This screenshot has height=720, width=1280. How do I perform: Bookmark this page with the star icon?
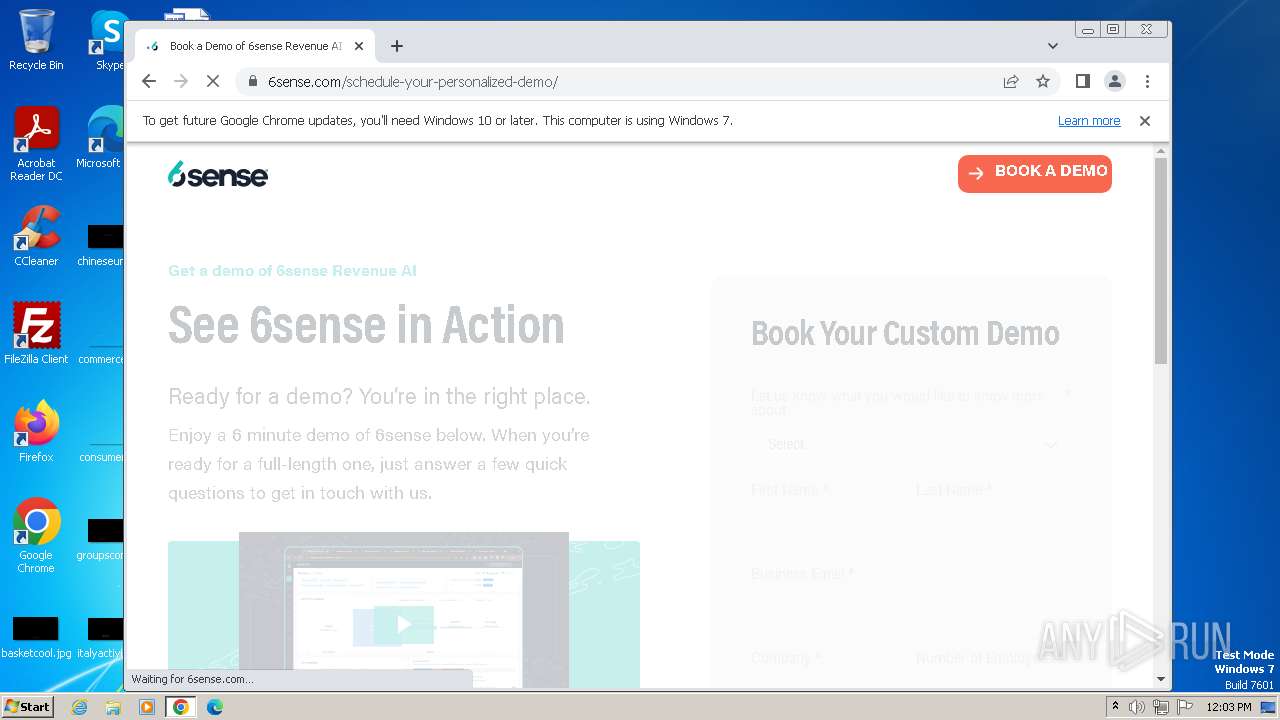(x=1043, y=81)
